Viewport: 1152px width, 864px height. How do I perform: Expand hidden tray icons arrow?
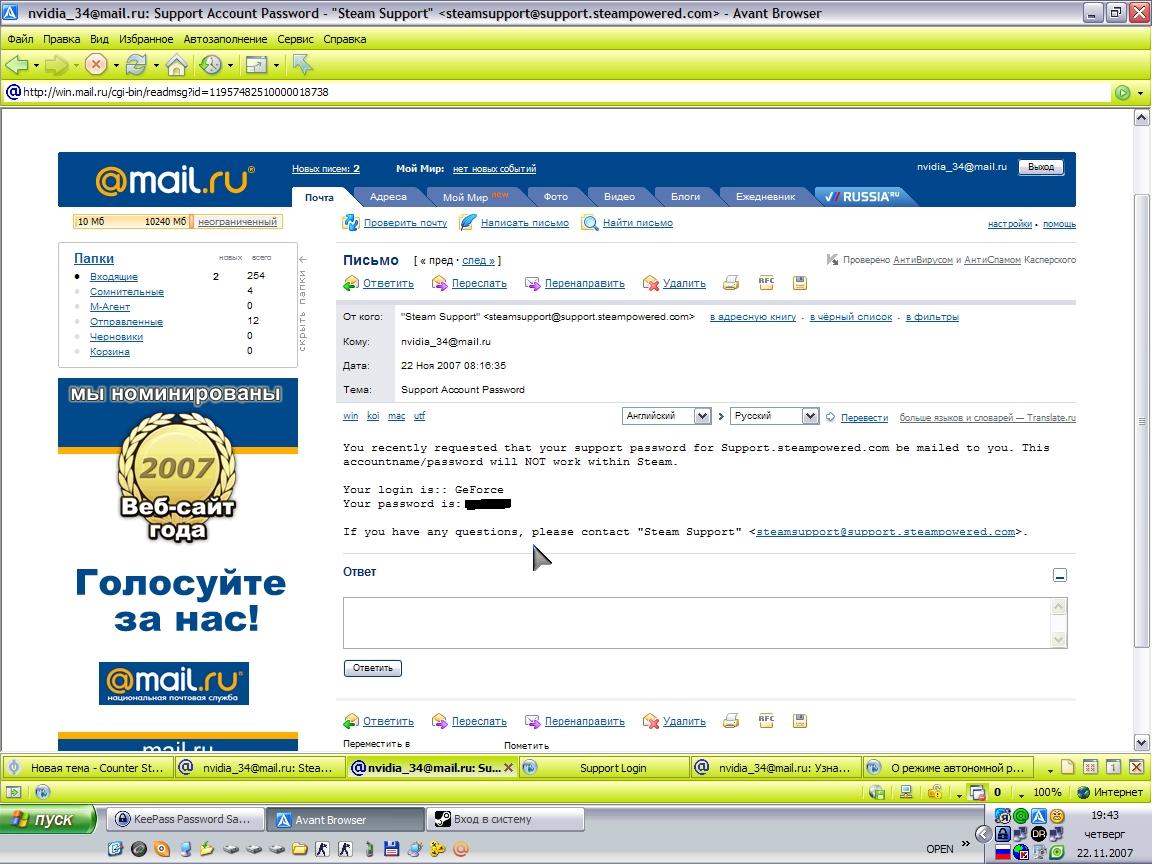983,834
